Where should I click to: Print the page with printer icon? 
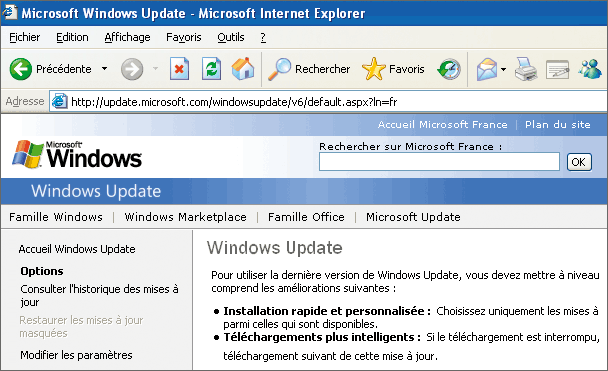point(526,69)
